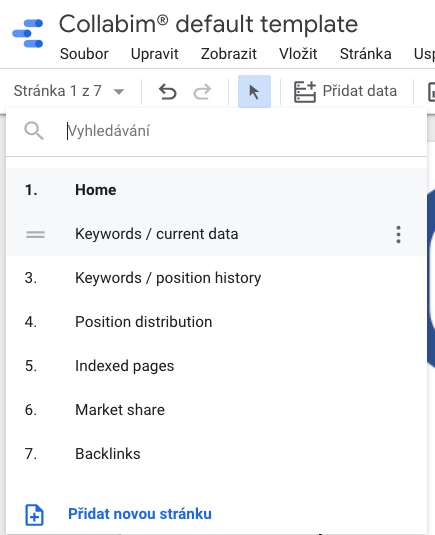
Task: Open three-dot menu for Keywords / current data
Action: (398, 234)
